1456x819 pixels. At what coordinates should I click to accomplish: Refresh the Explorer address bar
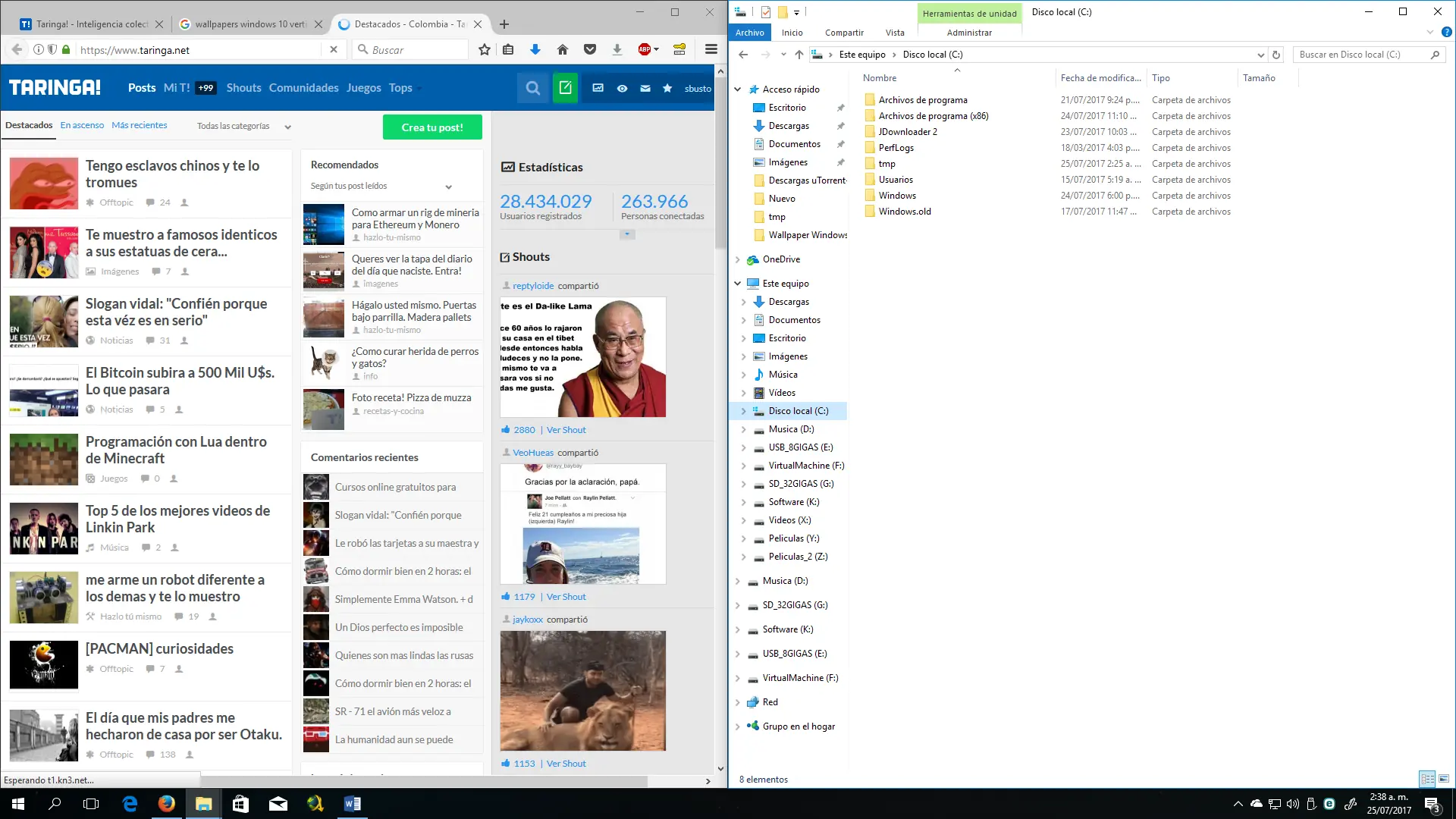point(1276,55)
